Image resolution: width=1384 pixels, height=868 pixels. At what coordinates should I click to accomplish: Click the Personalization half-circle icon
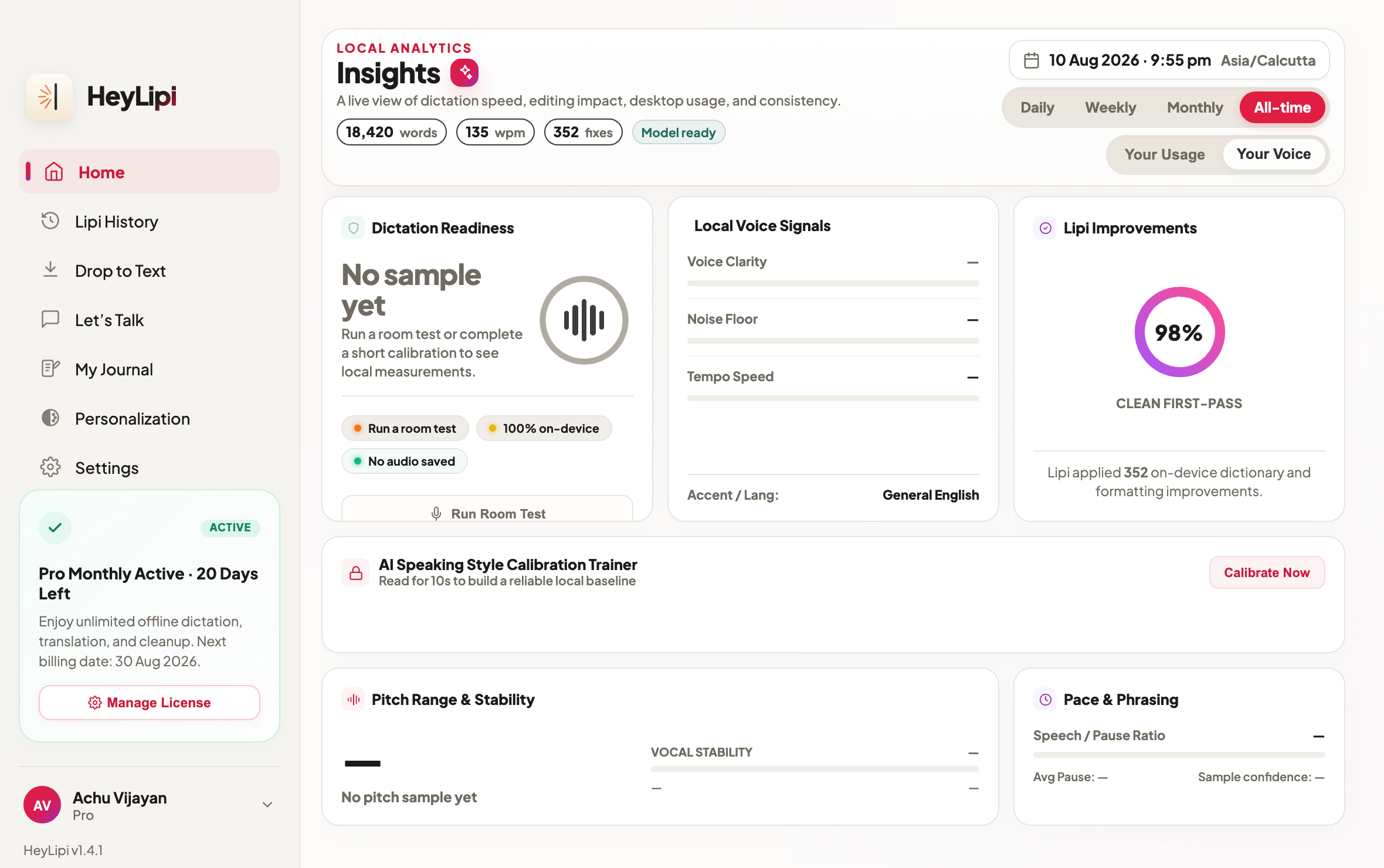50,418
